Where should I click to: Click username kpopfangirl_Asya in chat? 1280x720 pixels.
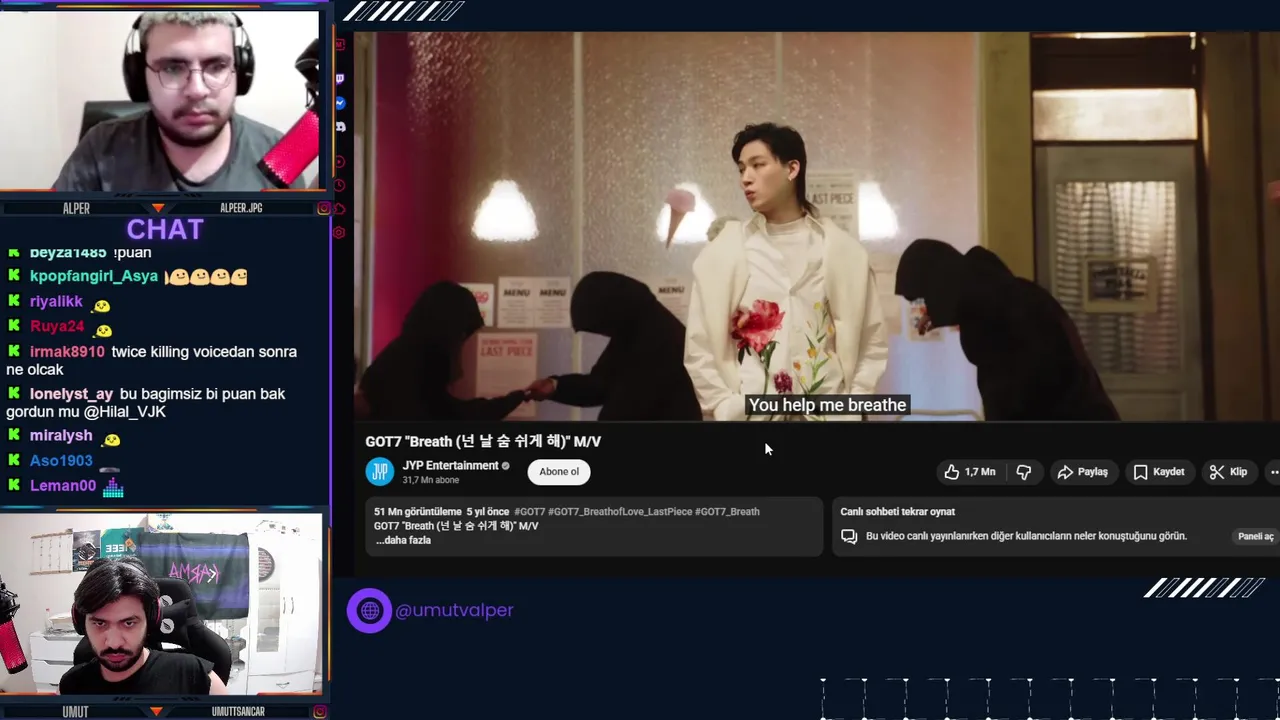point(94,276)
